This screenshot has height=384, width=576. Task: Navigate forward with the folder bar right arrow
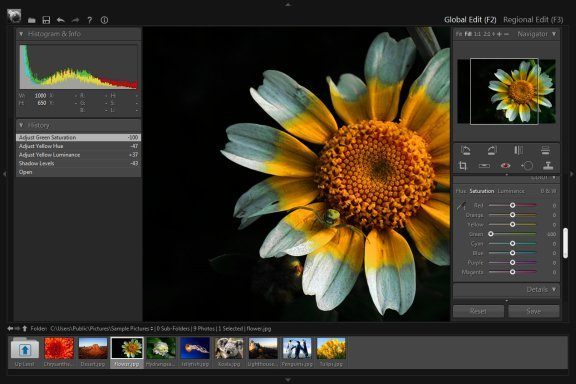[17, 328]
